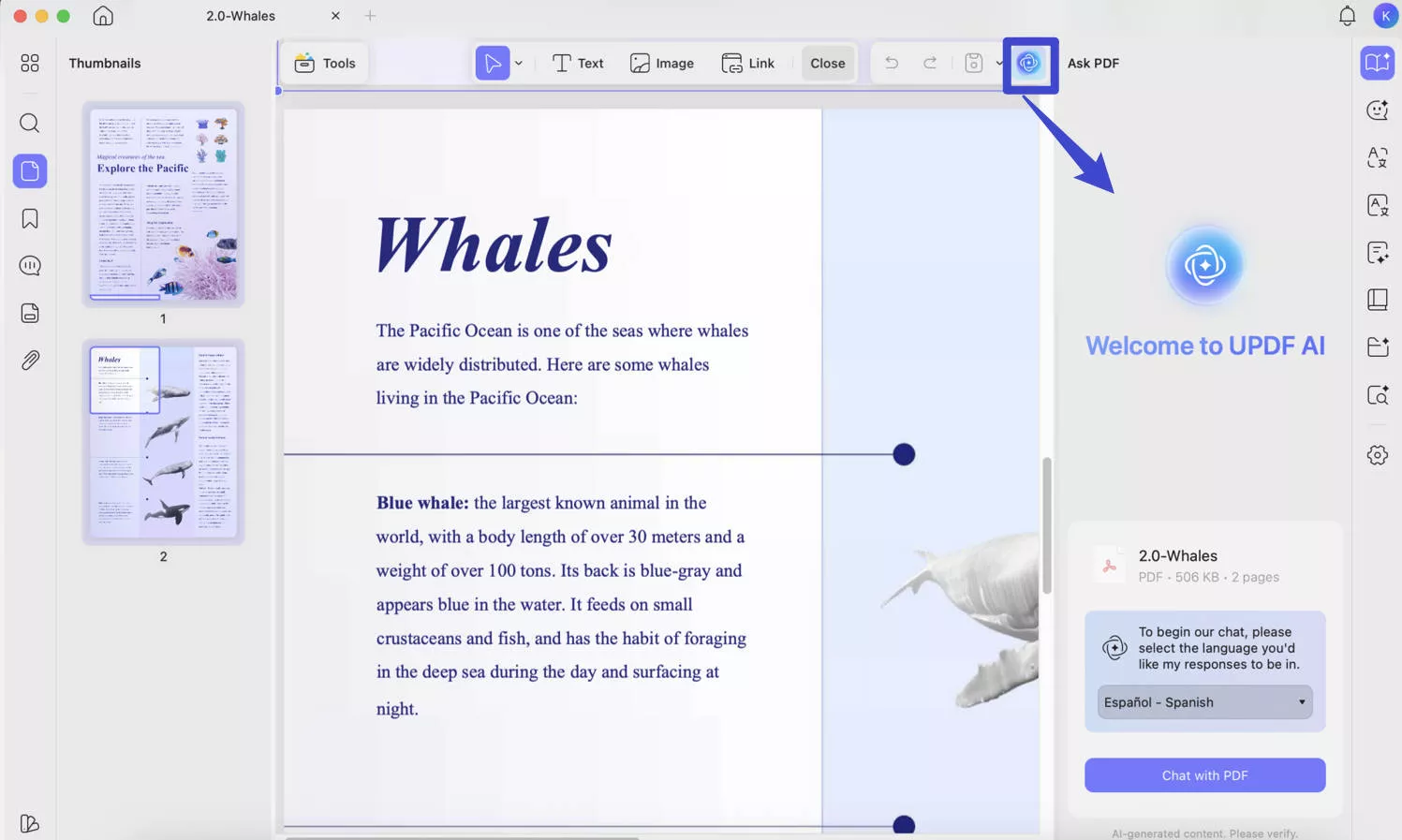Open the search panel in left sidebar
The image size is (1402, 840).
30,124
